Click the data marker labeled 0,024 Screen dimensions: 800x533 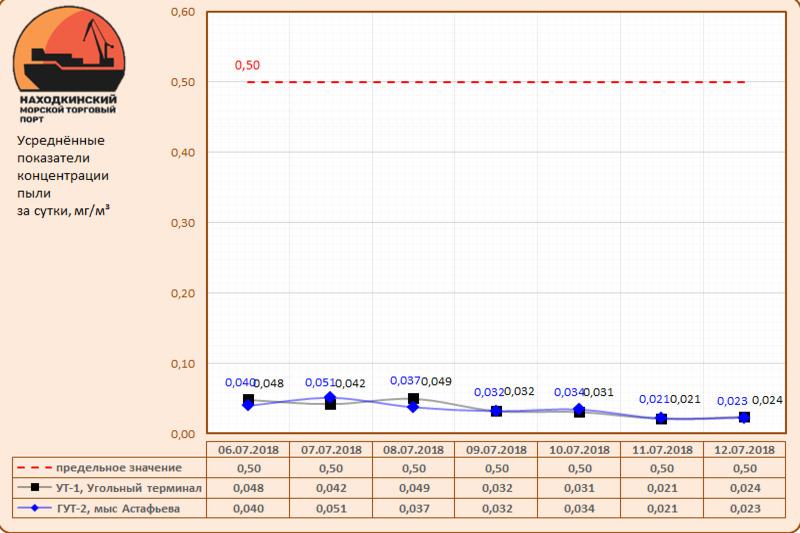click(744, 417)
